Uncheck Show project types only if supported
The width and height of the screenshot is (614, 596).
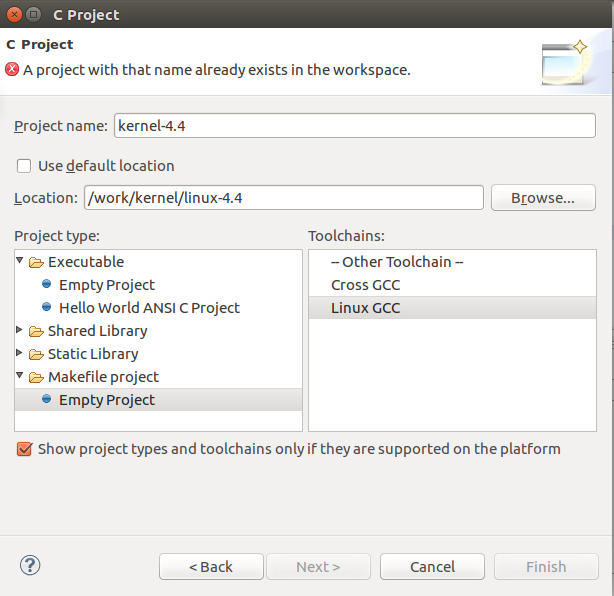(x=24, y=449)
